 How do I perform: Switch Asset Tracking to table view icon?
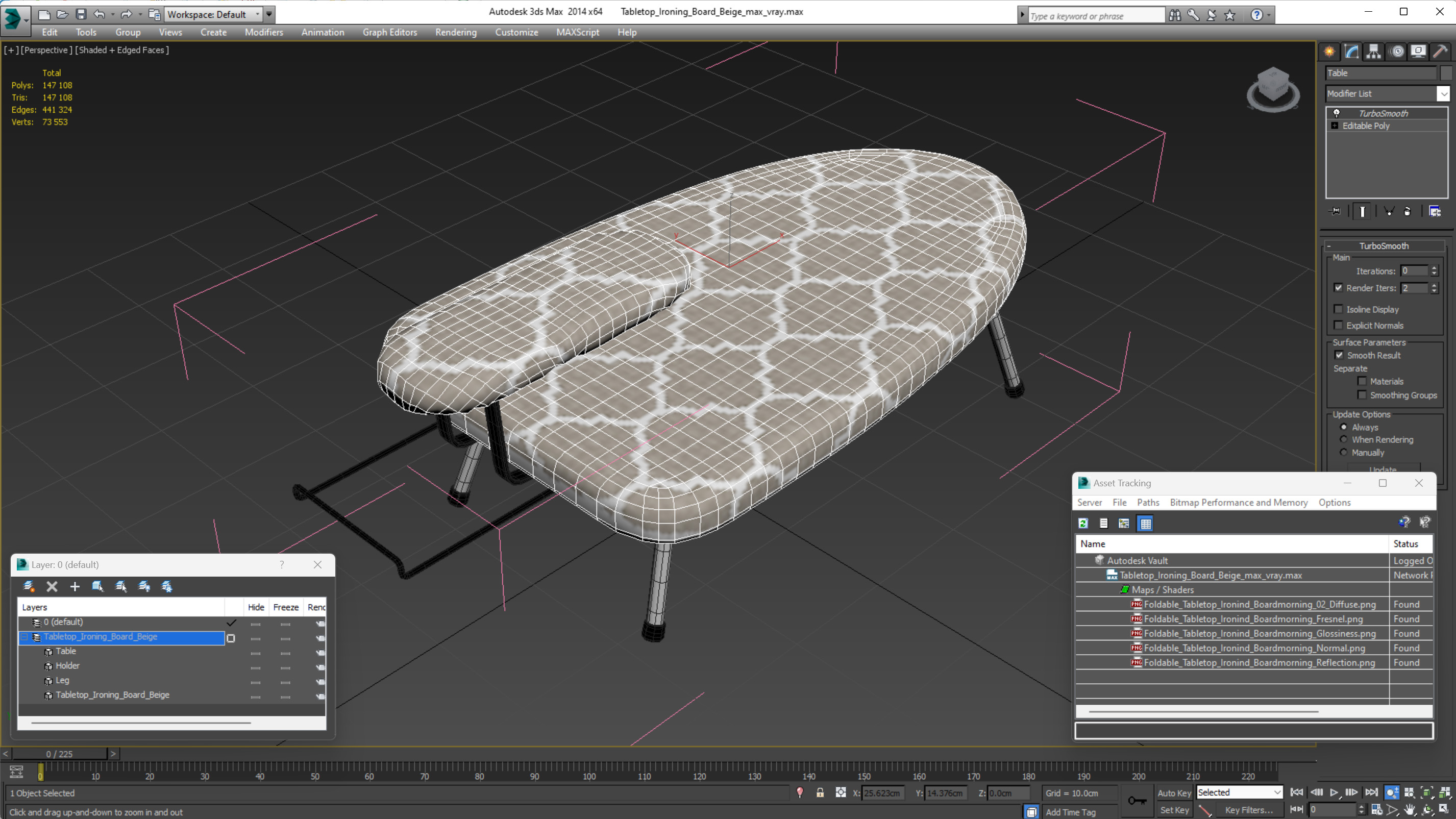[x=1145, y=524]
